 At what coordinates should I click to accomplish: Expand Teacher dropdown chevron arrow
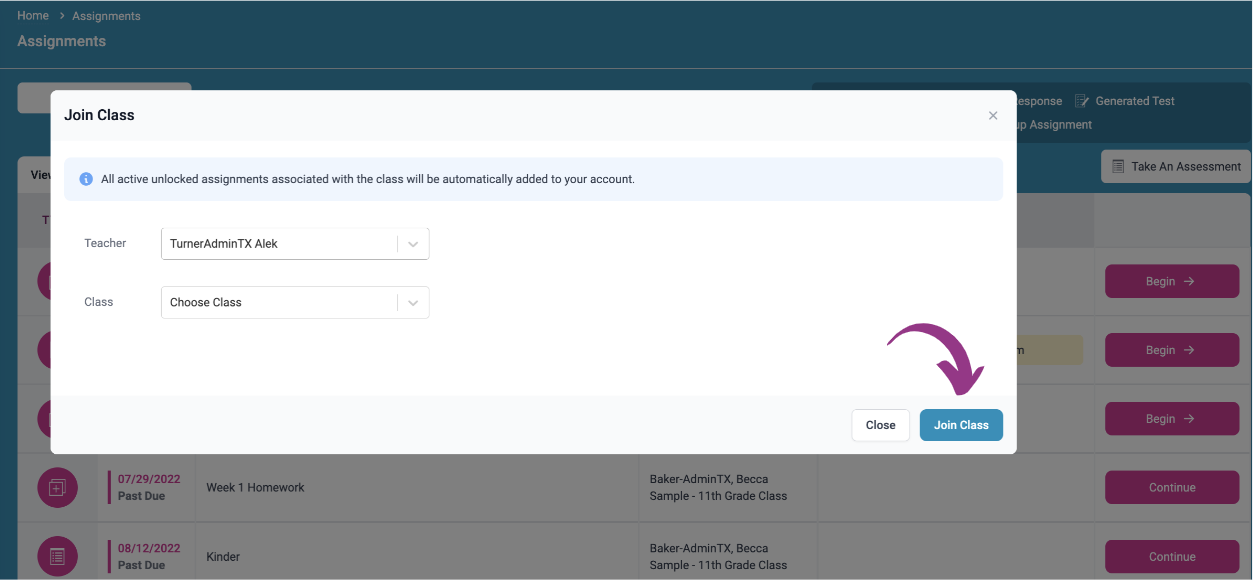coord(413,244)
